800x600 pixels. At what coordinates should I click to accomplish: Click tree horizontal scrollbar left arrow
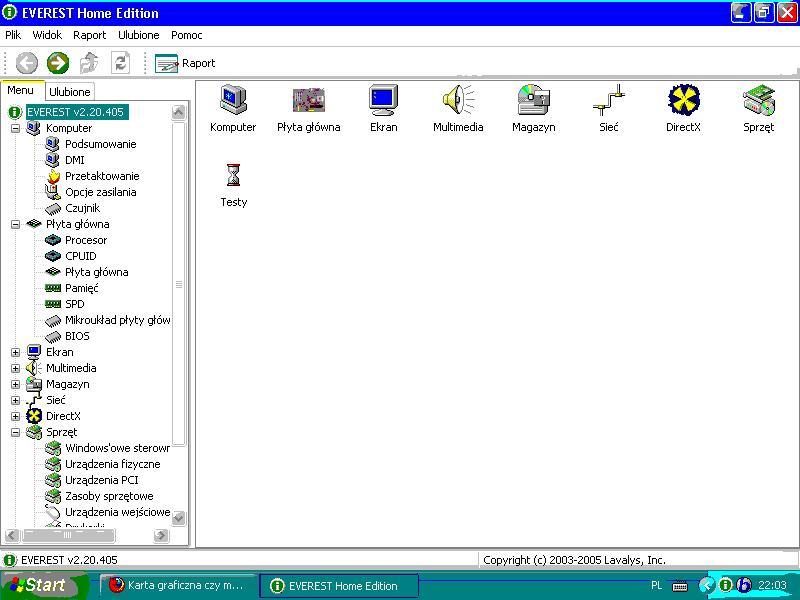pos(12,535)
